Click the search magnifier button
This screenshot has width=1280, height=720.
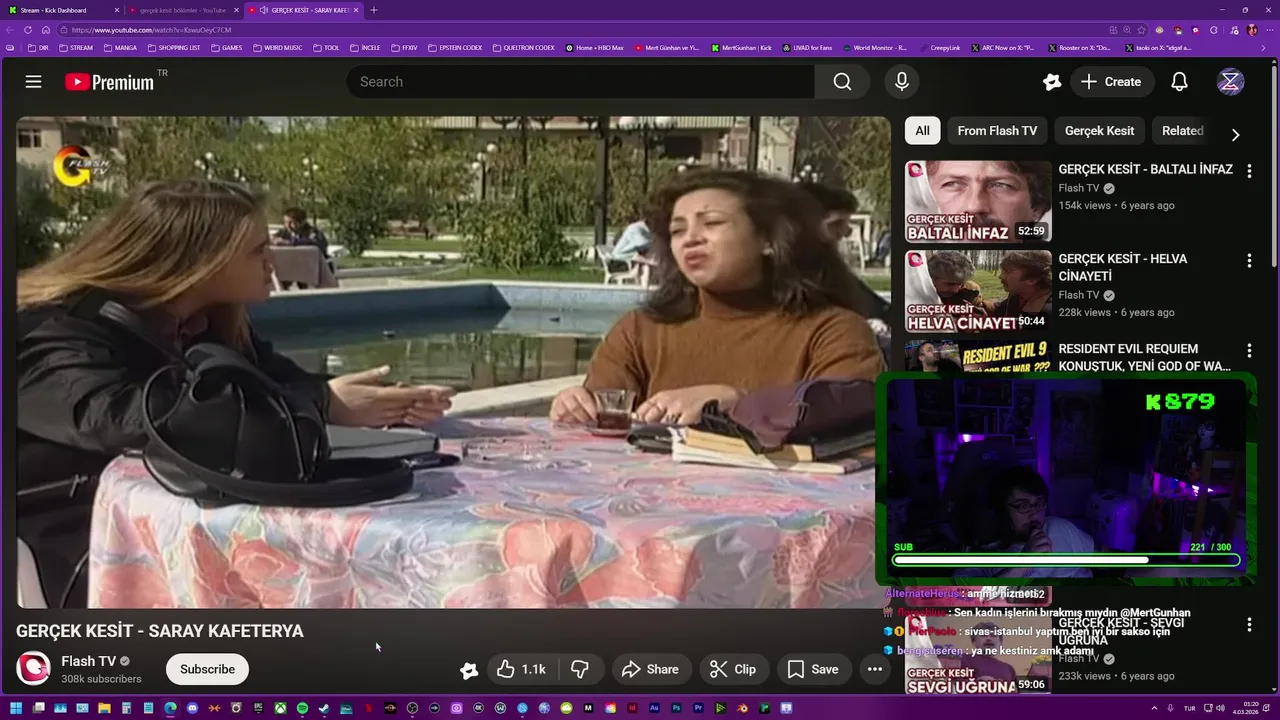842,82
